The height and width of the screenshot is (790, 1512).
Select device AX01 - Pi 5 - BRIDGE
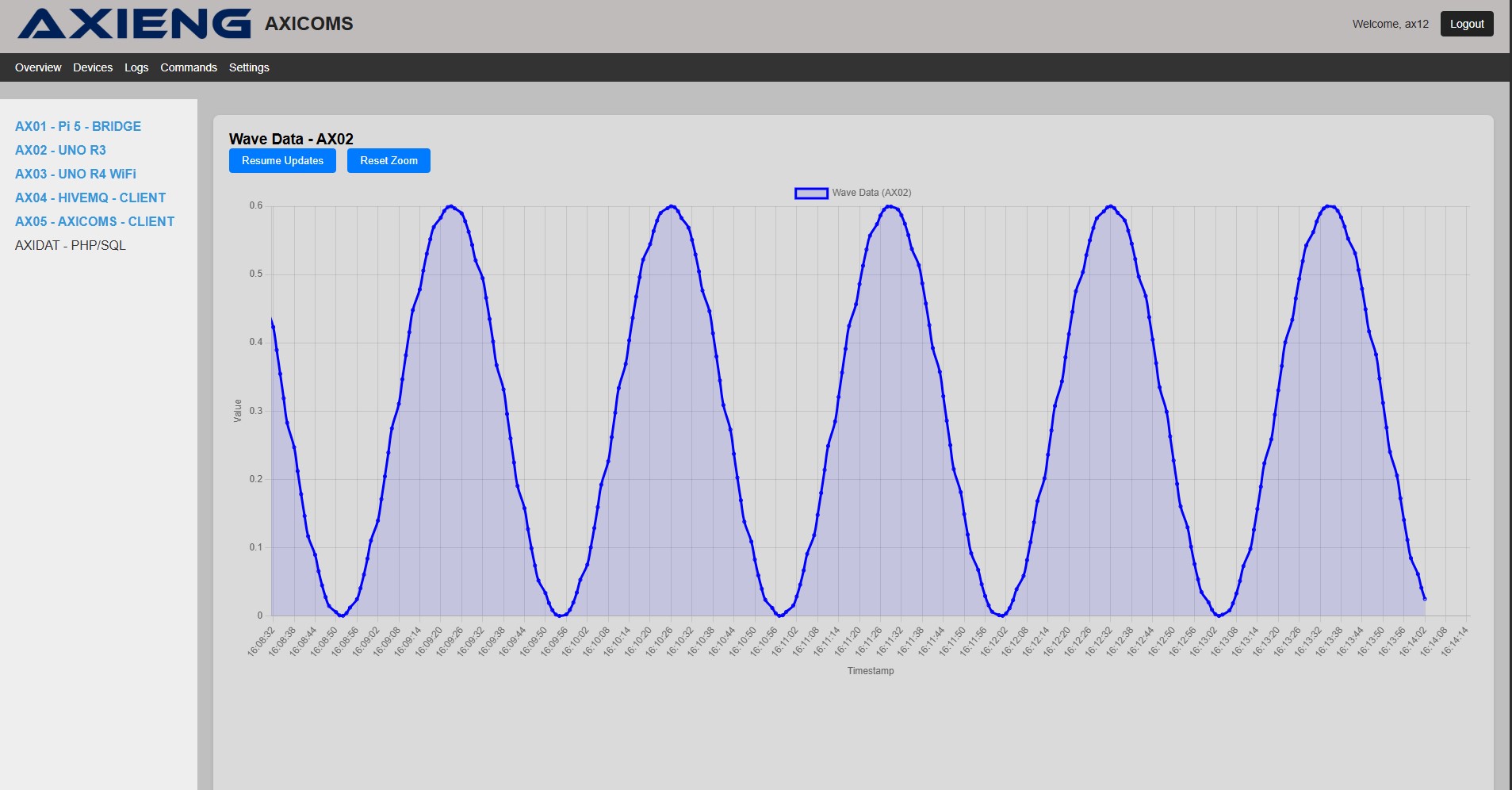[77, 126]
